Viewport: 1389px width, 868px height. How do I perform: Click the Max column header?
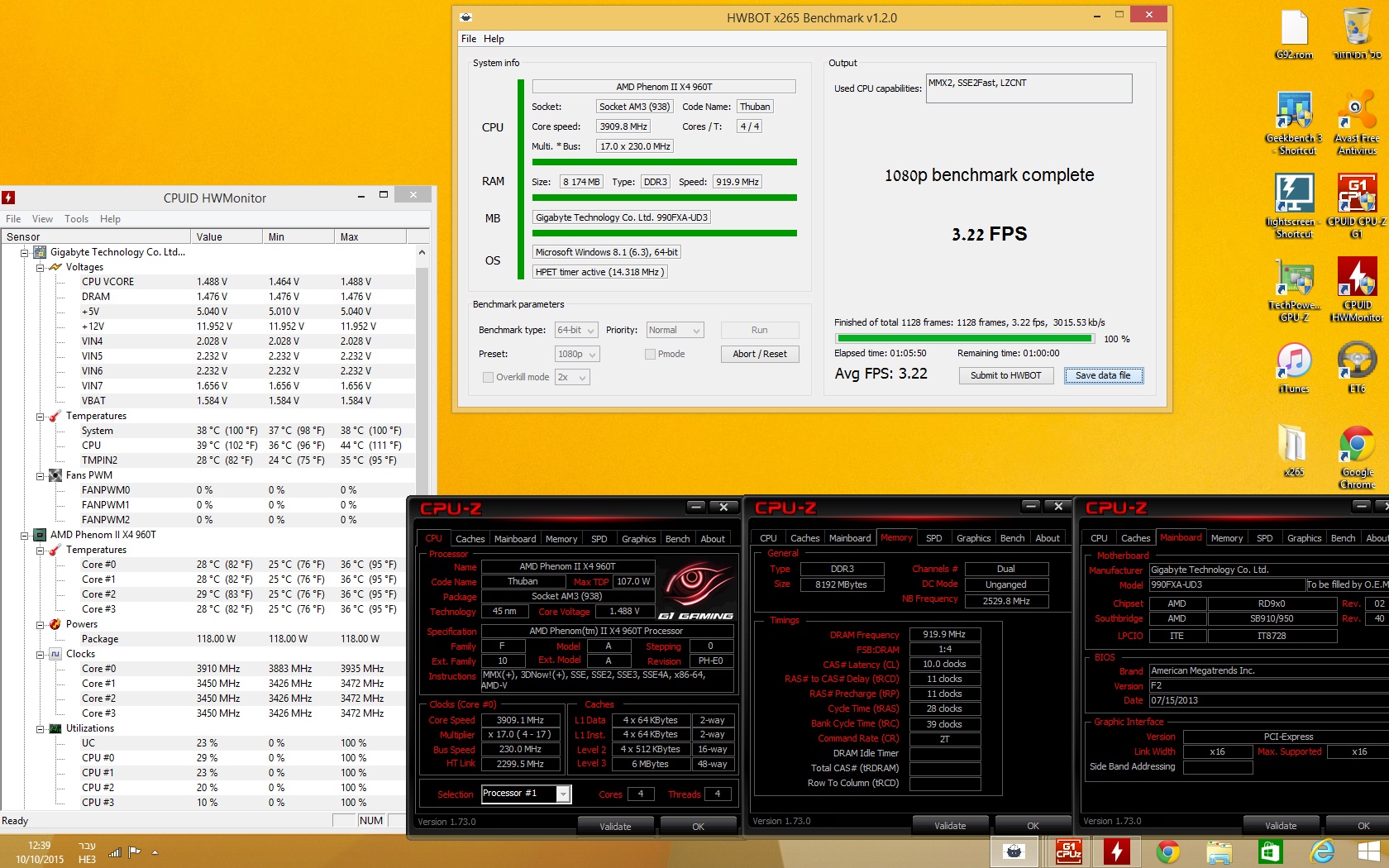[371, 236]
